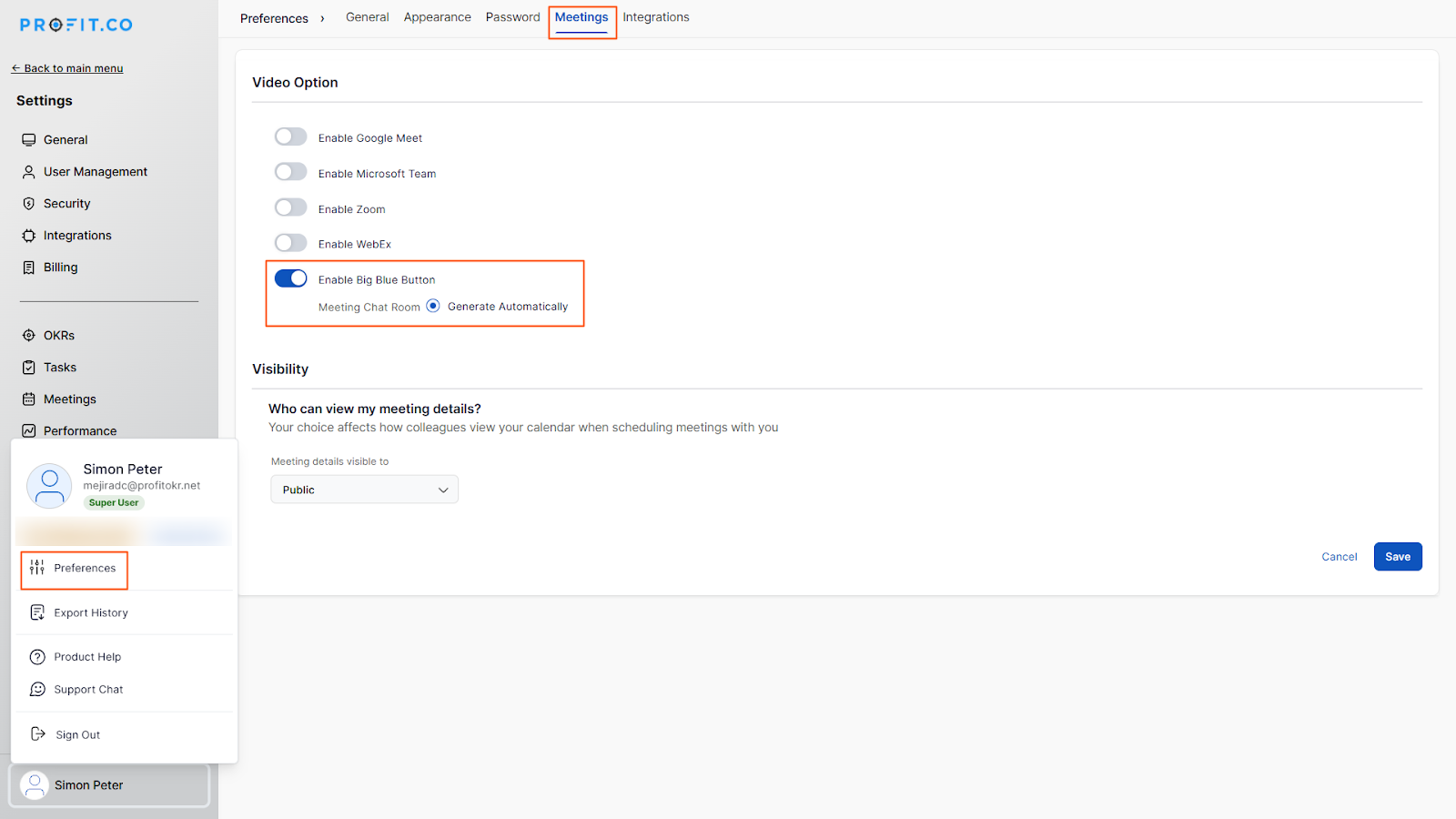The width and height of the screenshot is (1456, 819).
Task: Turn on Enable Zoom switch
Action: [x=291, y=207]
